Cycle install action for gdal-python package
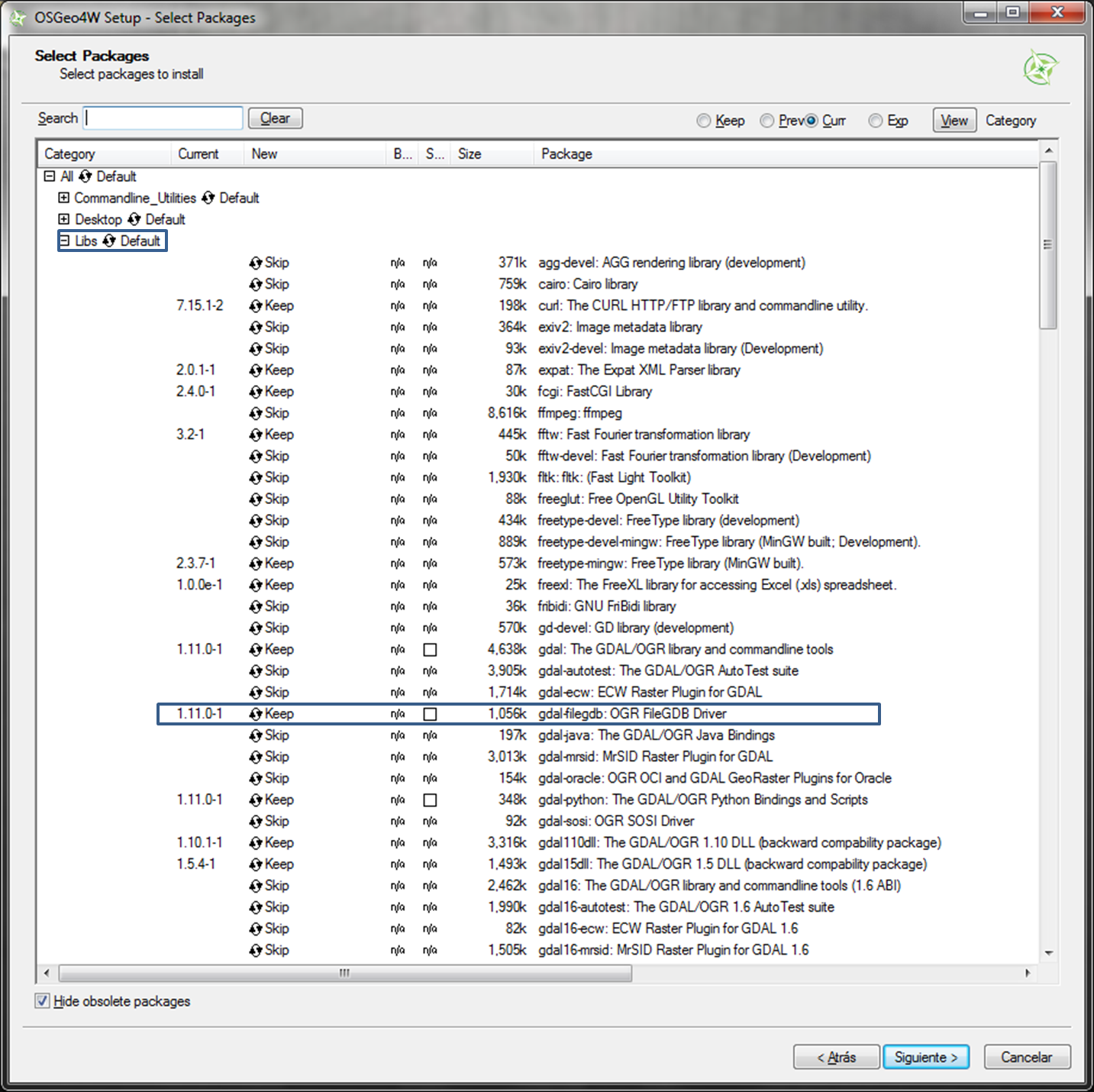The width and height of the screenshot is (1094, 1092). pos(256,800)
